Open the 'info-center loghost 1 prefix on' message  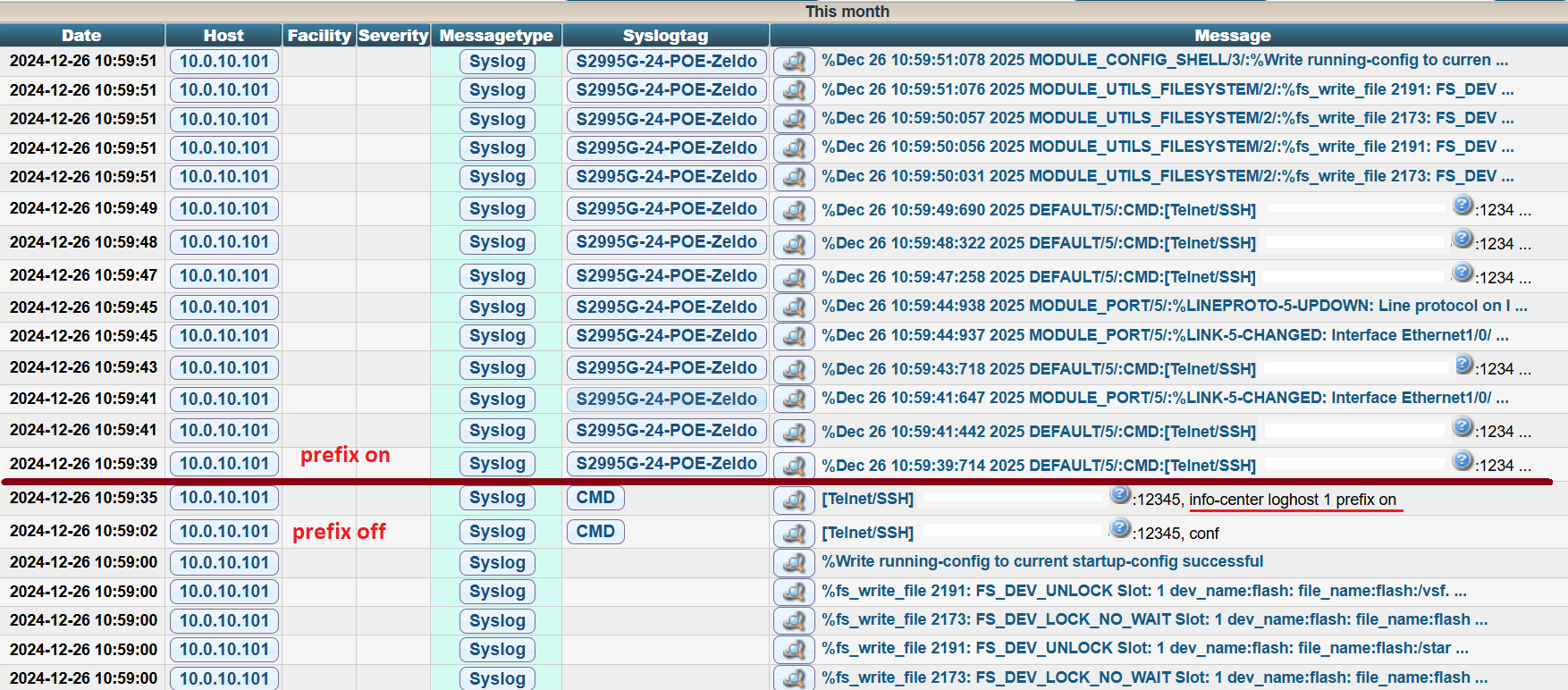tap(1293, 500)
